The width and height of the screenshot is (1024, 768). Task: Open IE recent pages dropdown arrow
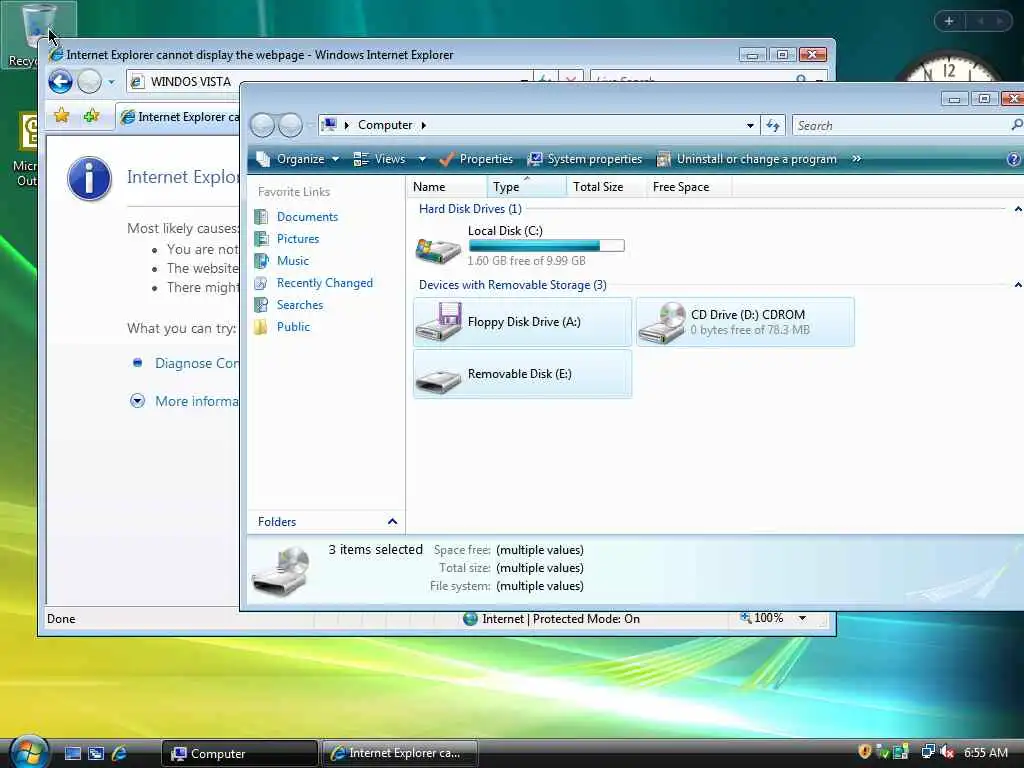pyautogui.click(x=111, y=82)
